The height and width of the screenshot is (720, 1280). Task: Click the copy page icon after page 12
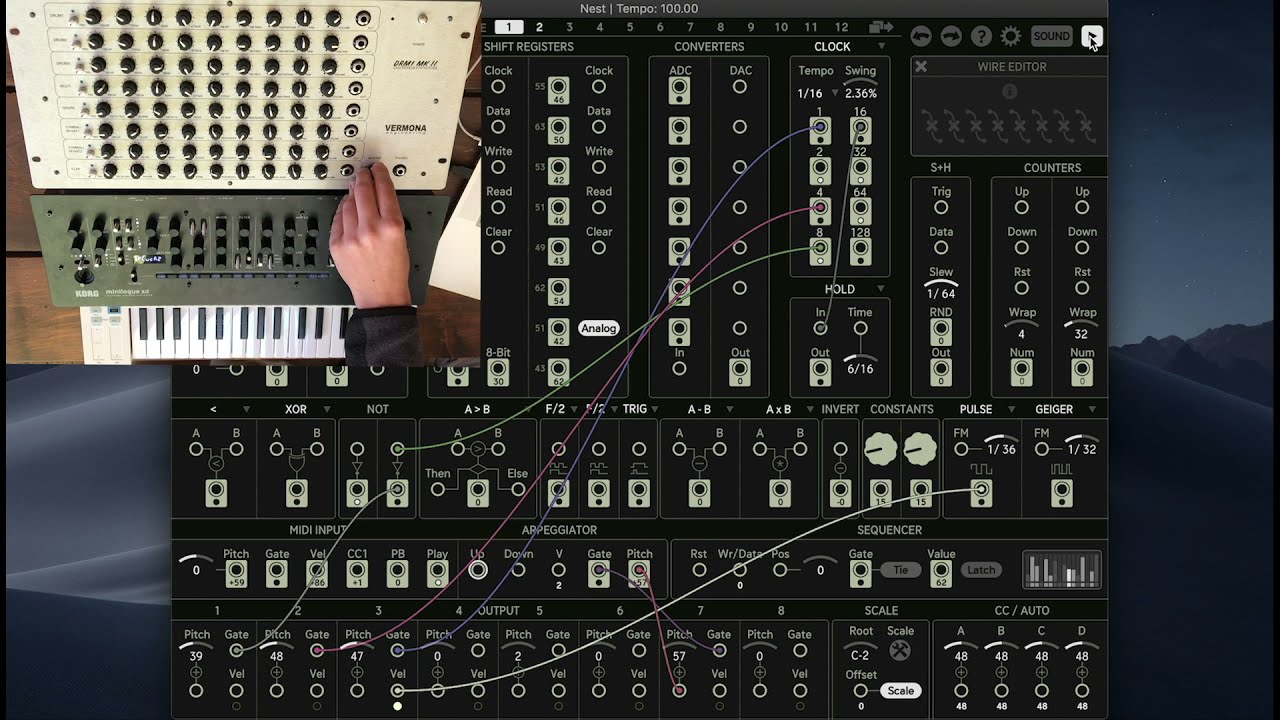pos(881,27)
